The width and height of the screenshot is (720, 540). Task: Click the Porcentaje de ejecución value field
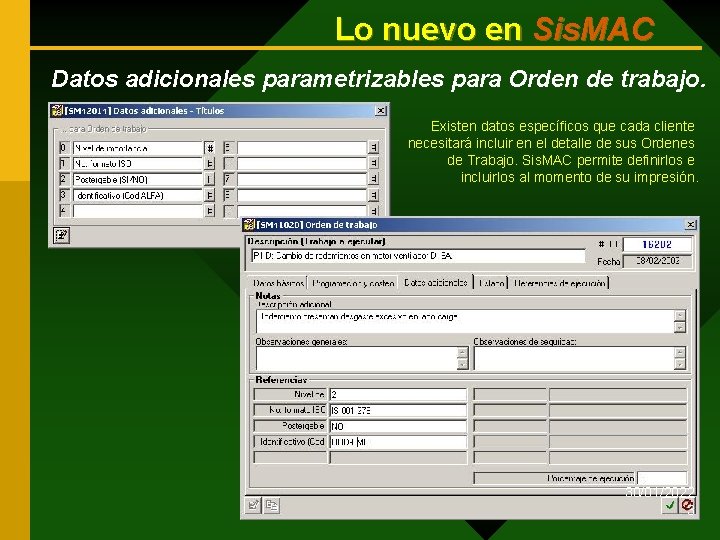pos(662,478)
